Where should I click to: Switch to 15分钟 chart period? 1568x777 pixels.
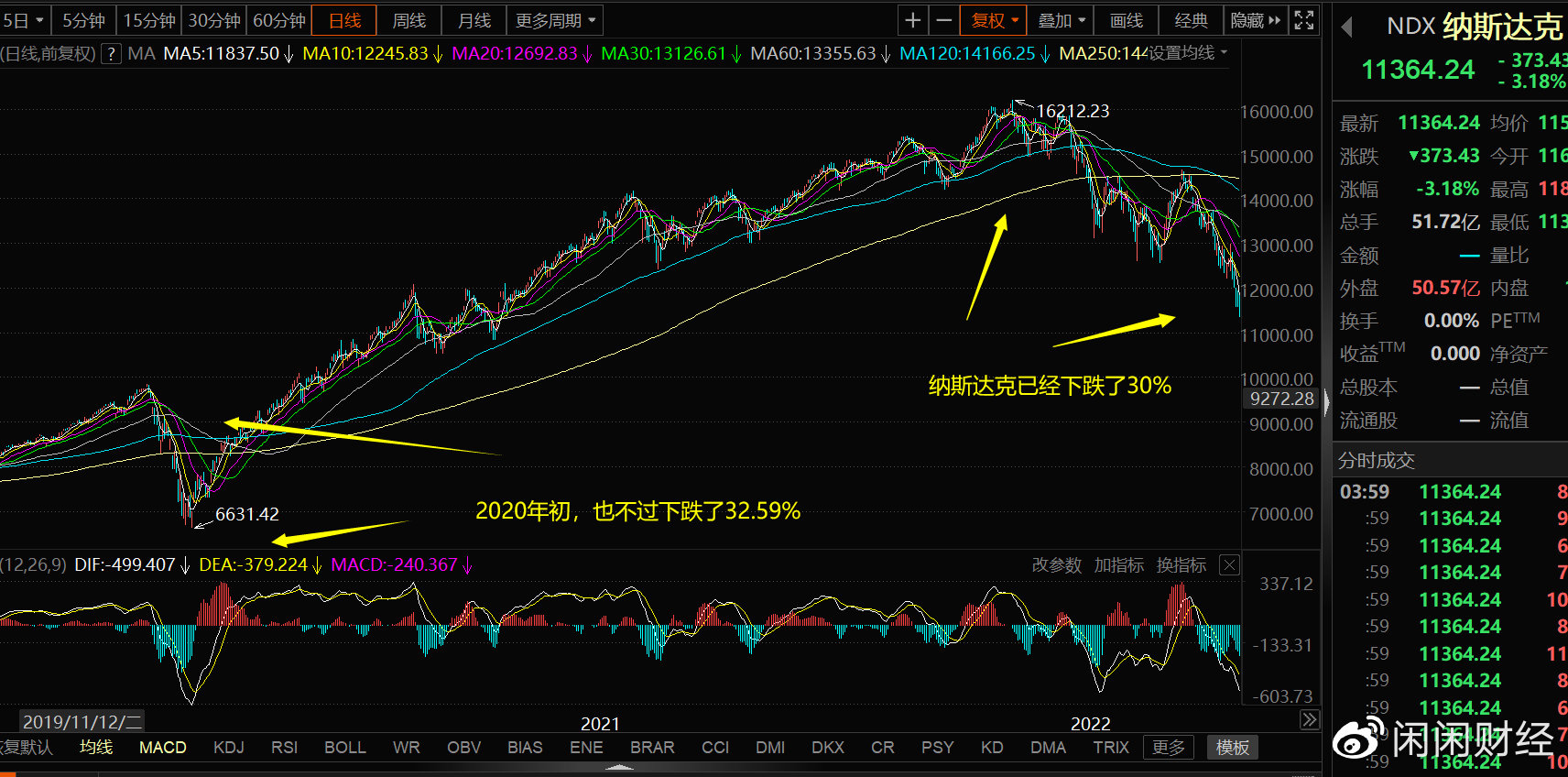(x=149, y=20)
